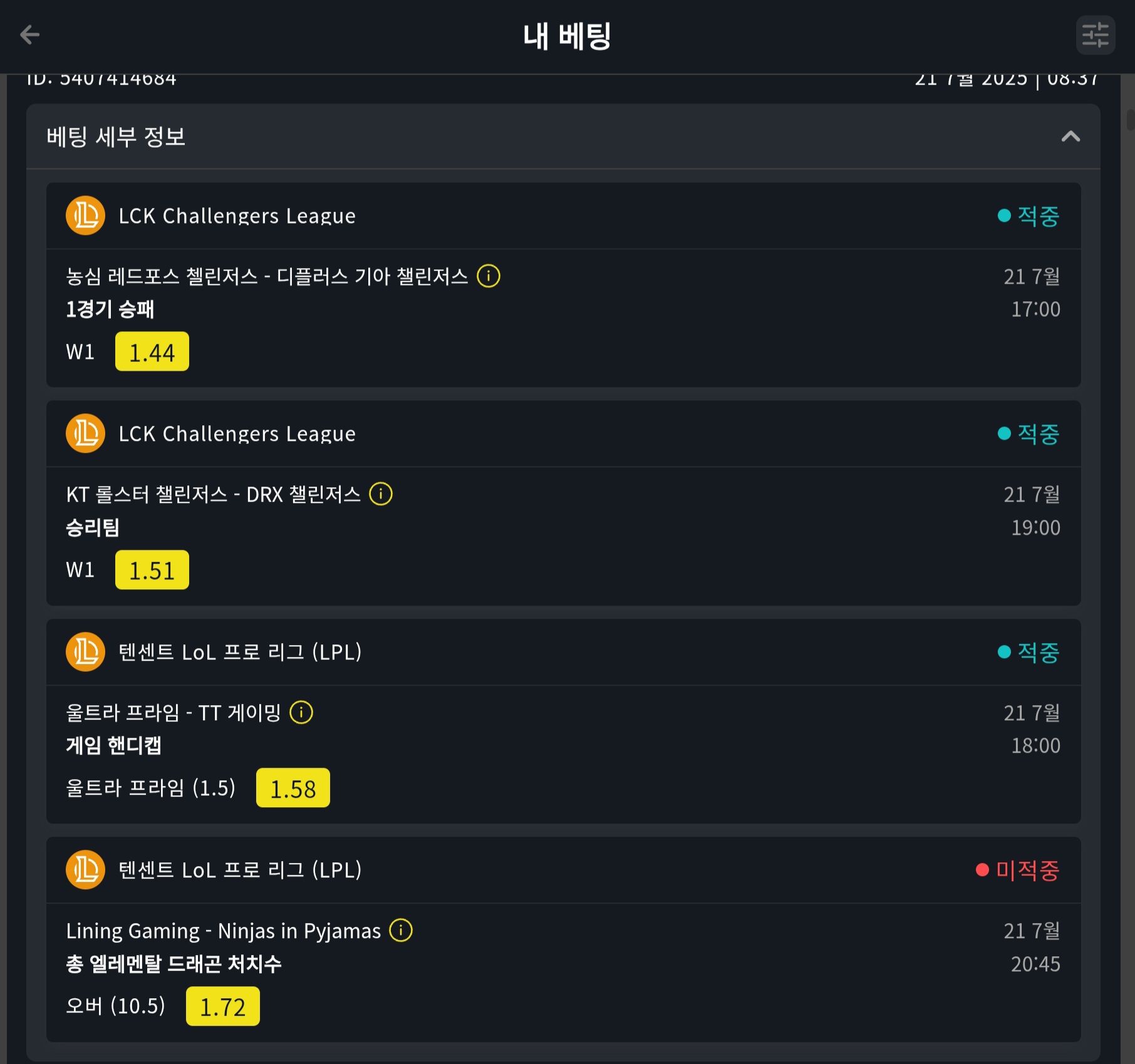Open info for 농심 레드포스 vs 디플러스 기아 match
1135x1064 pixels.
pos(489,276)
